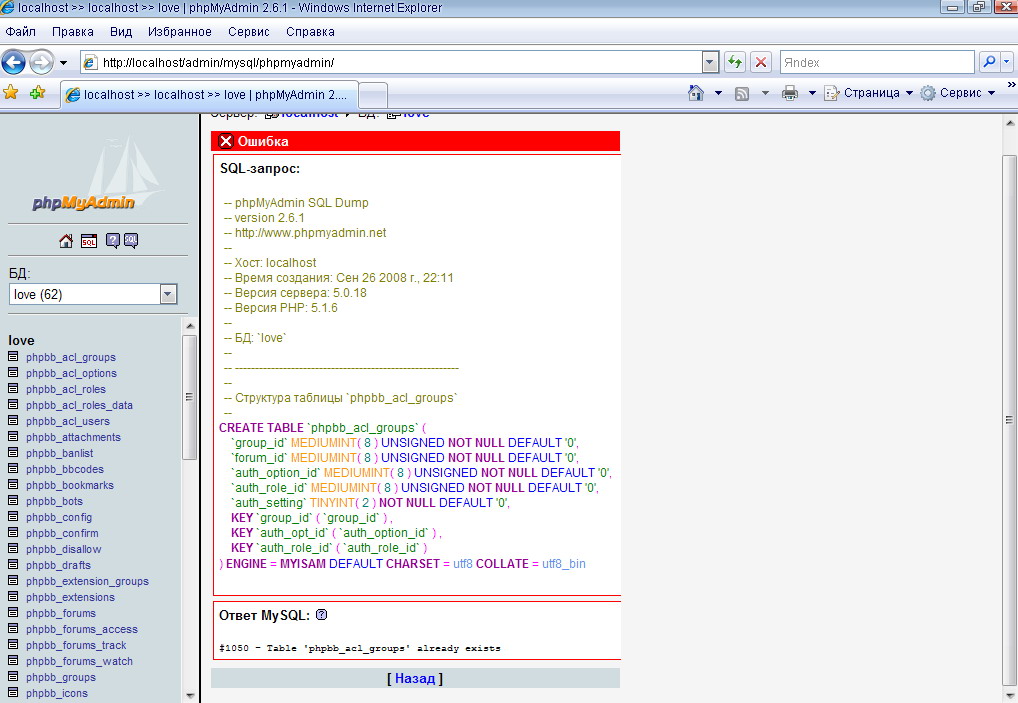Open phpMyAdmin documentation help icon

pyautogui.click(x=112, y=241)
